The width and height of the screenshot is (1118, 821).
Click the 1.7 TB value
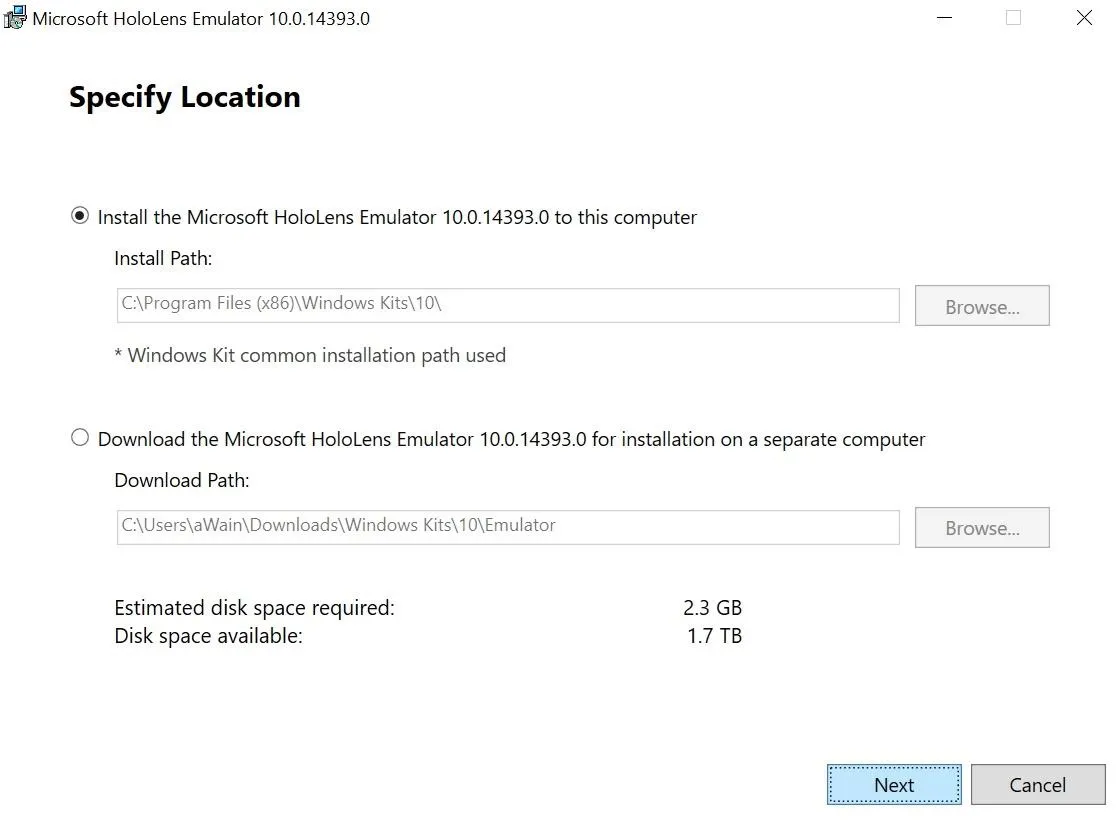[714, 636]
